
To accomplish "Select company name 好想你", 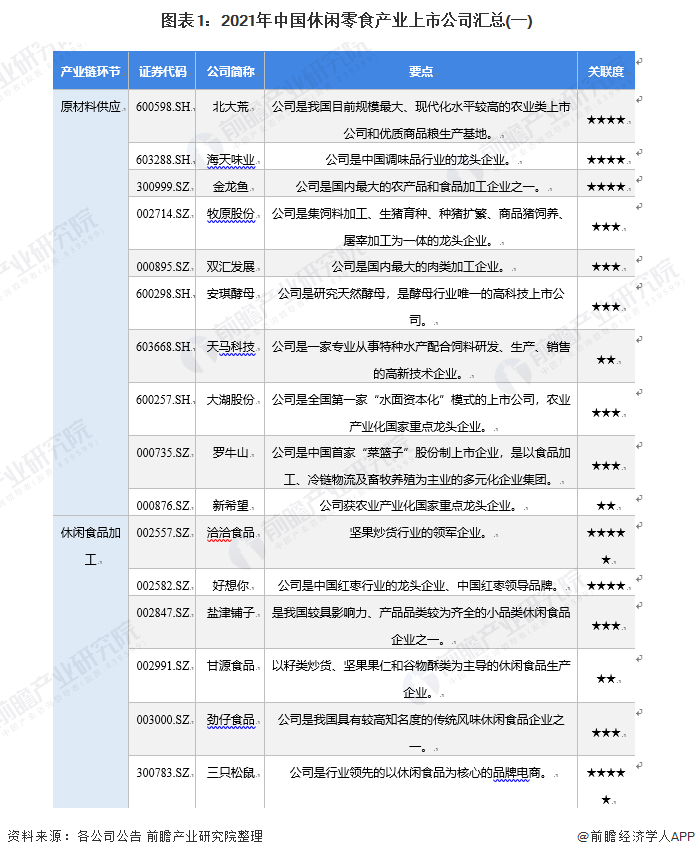I will (x=231, y=585).
